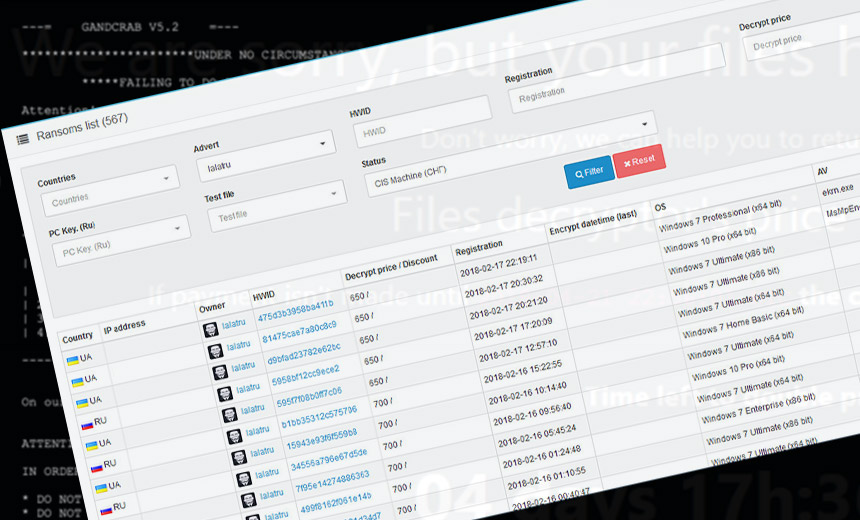Click OS cell Windows 7 Enterprise (x86 bit)
The width and height of the screenshot is (860, 520).
(757, 408)
